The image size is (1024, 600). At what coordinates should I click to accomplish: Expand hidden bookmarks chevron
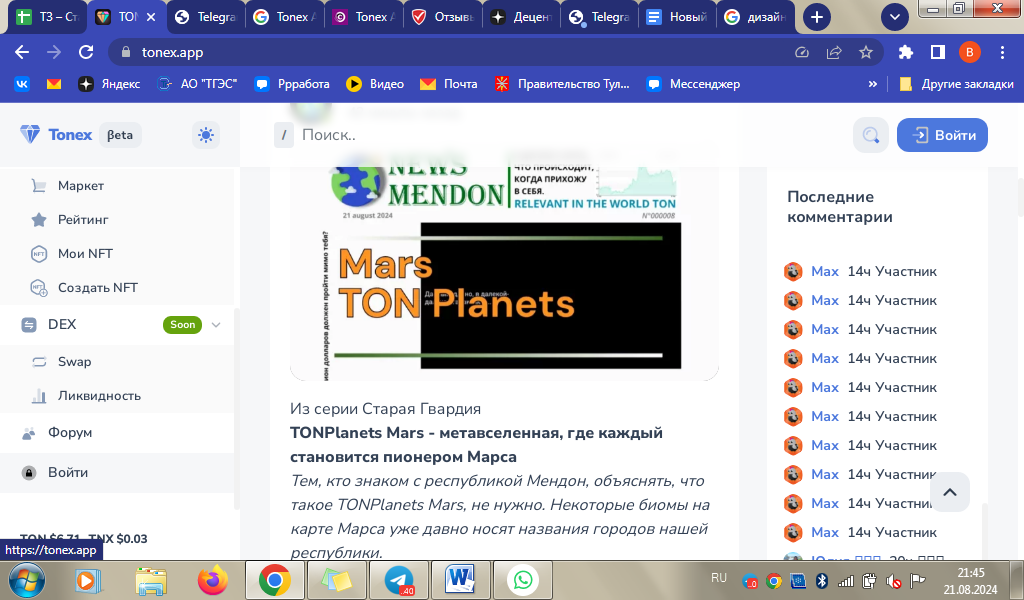tap(872, 84)
